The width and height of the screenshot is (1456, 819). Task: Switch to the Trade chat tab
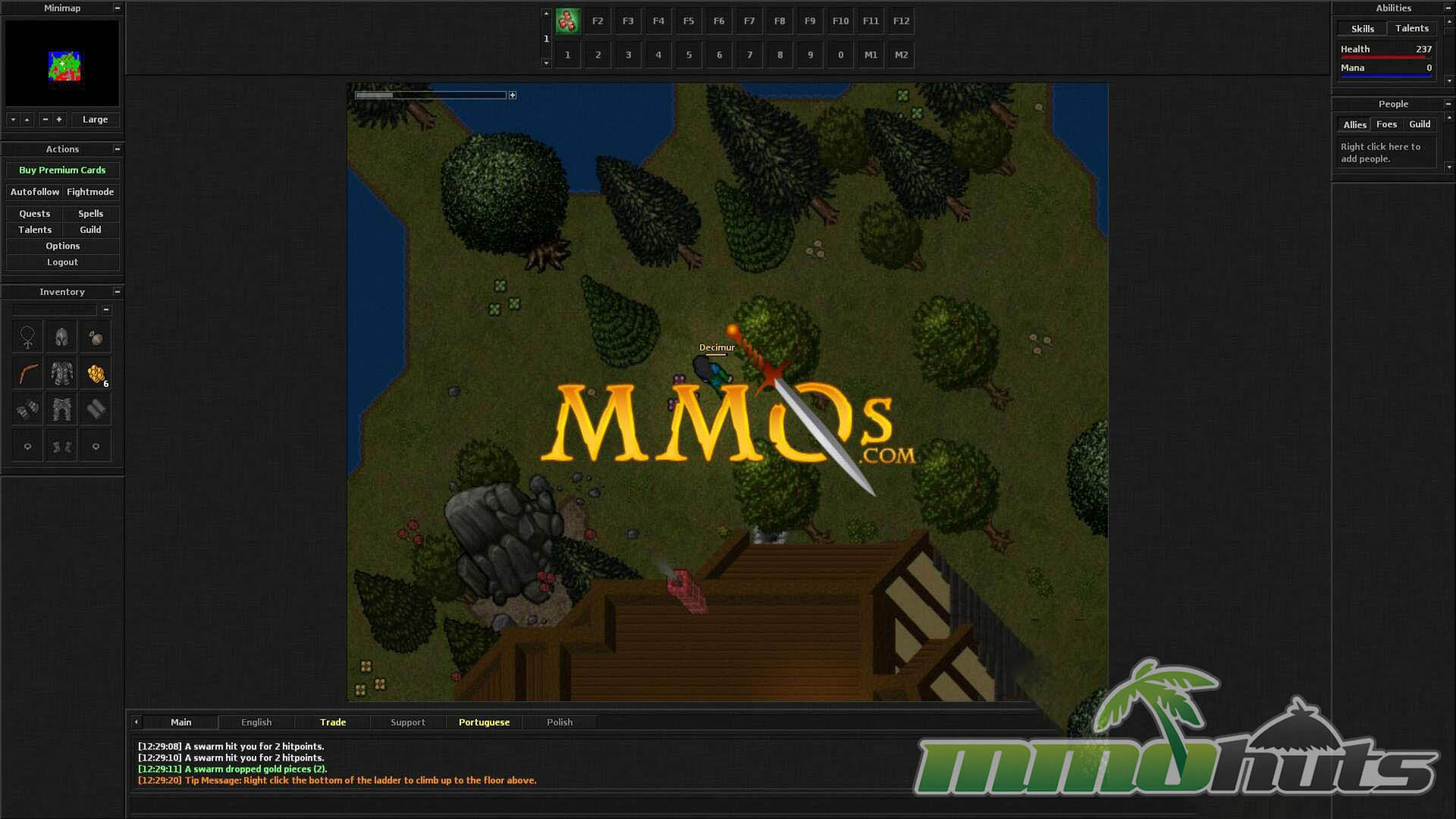pos(333,723)
